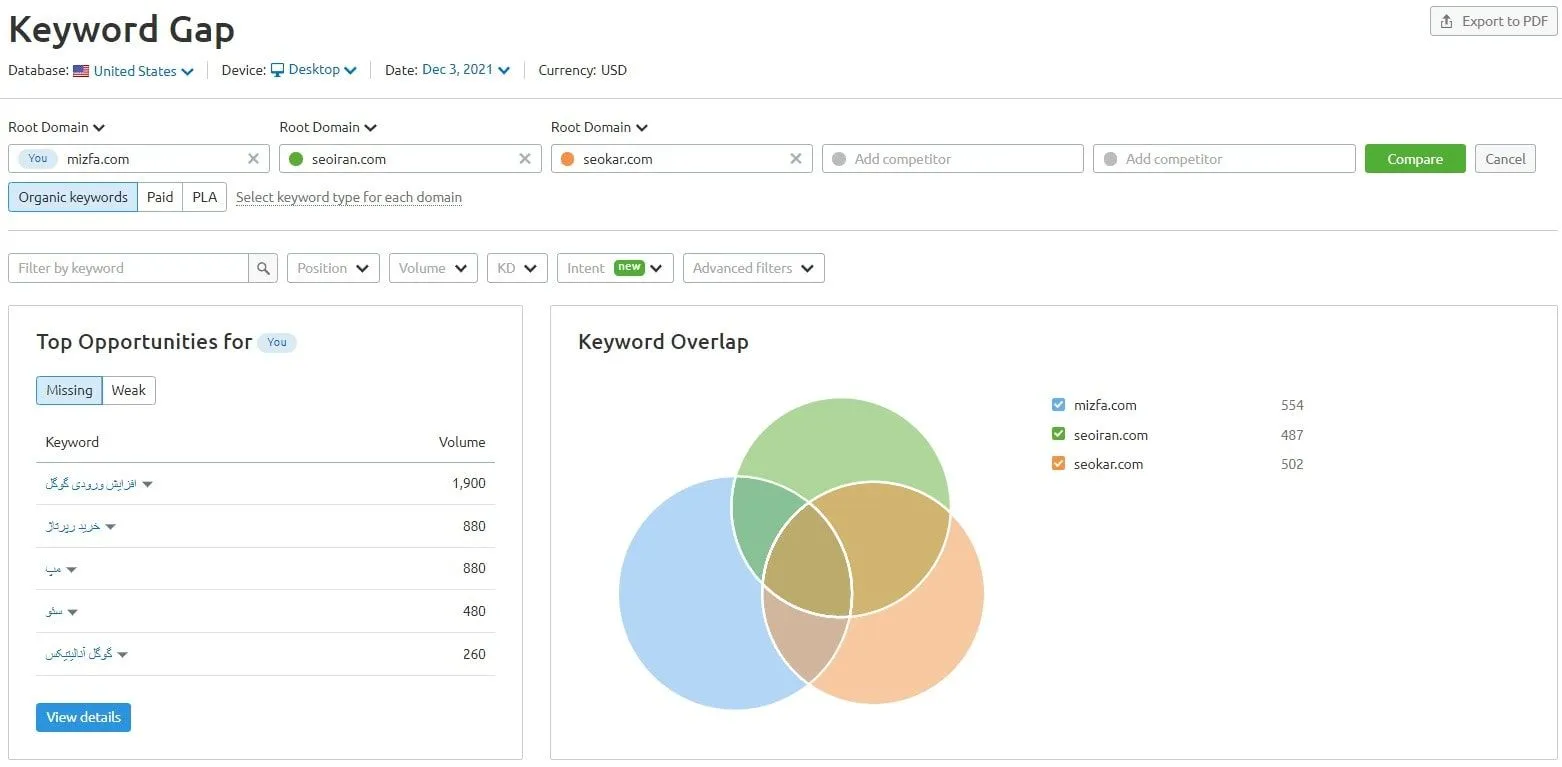
Task: Select the Missing opportunities toggle
Action: [69, 390]
